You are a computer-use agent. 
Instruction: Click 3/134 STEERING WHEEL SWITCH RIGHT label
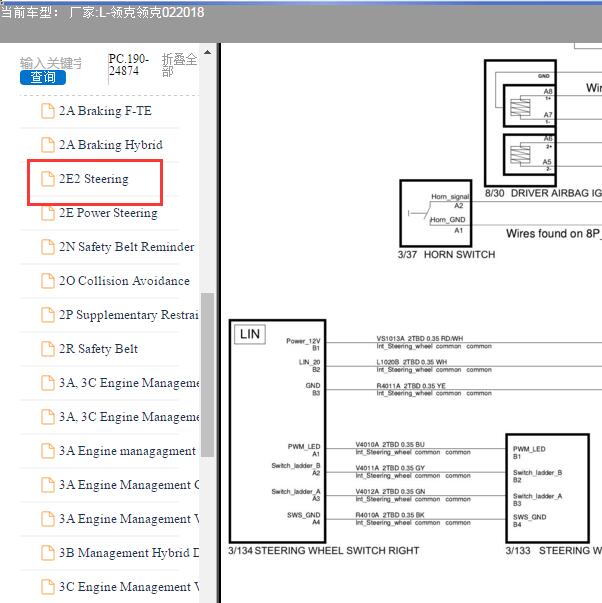(x=324, y=551)
